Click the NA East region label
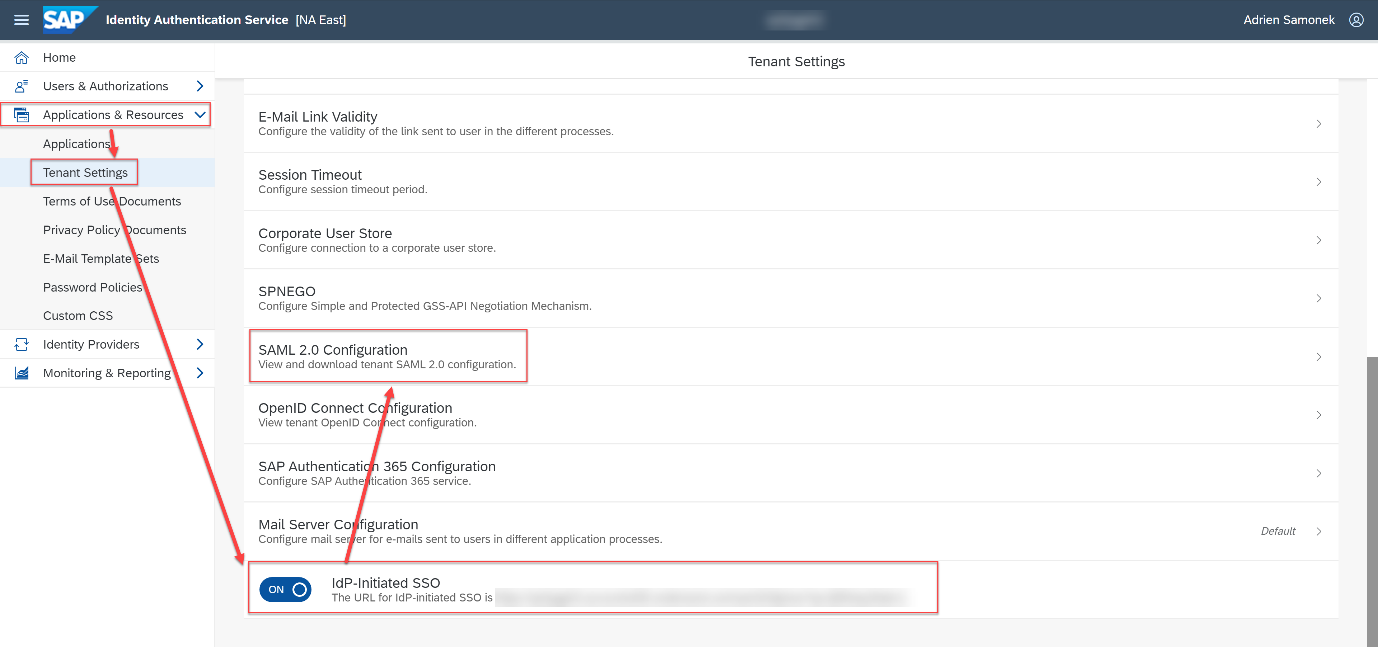 [x=321, y=20]
